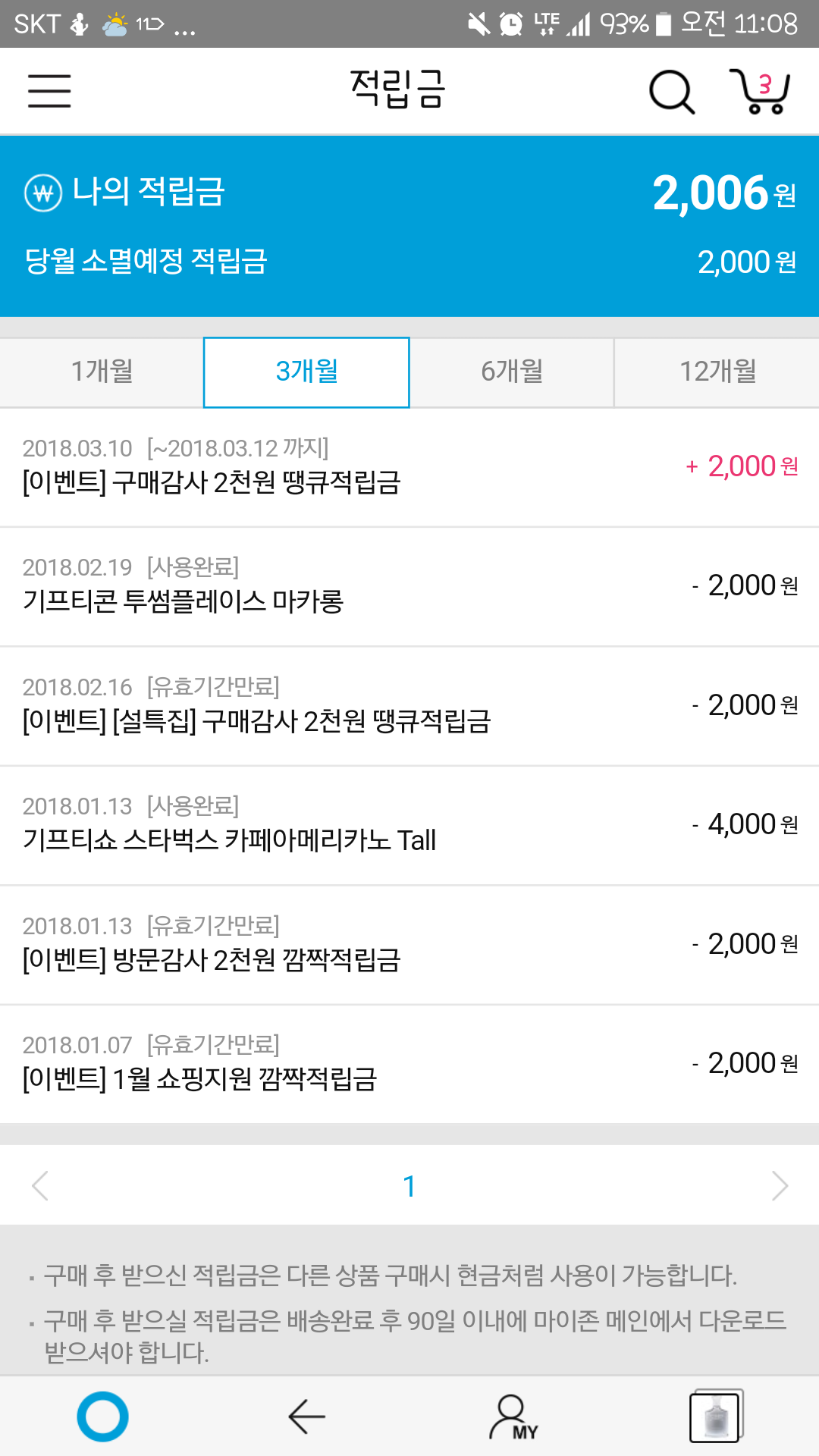Select the 1개월 period tab
This screenshot has width=819, height=1456.
coord(102,372)
